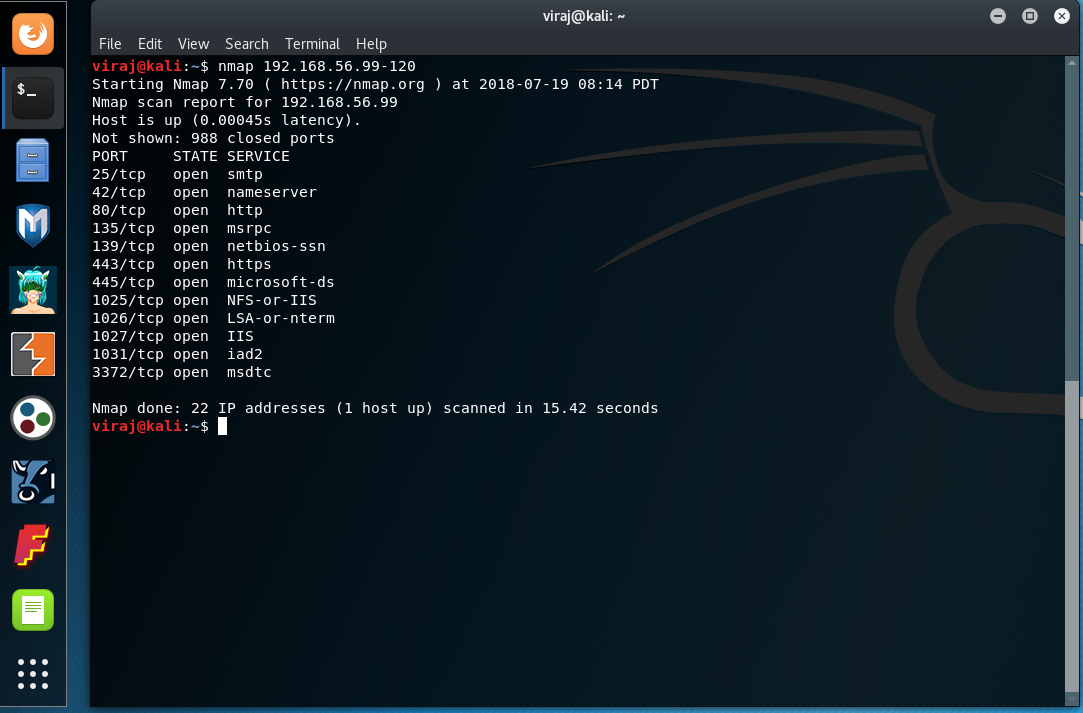
Task: Click the '139/tcp open netbios-ssn' line
Action: (x=209, y=246)
